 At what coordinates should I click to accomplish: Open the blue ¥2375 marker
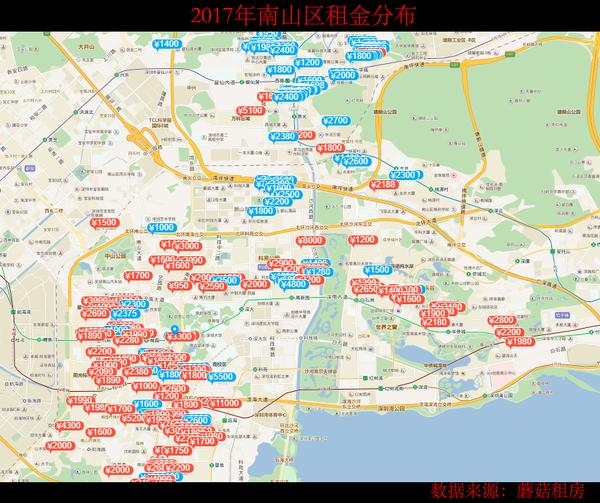click(x=126, y=314)
